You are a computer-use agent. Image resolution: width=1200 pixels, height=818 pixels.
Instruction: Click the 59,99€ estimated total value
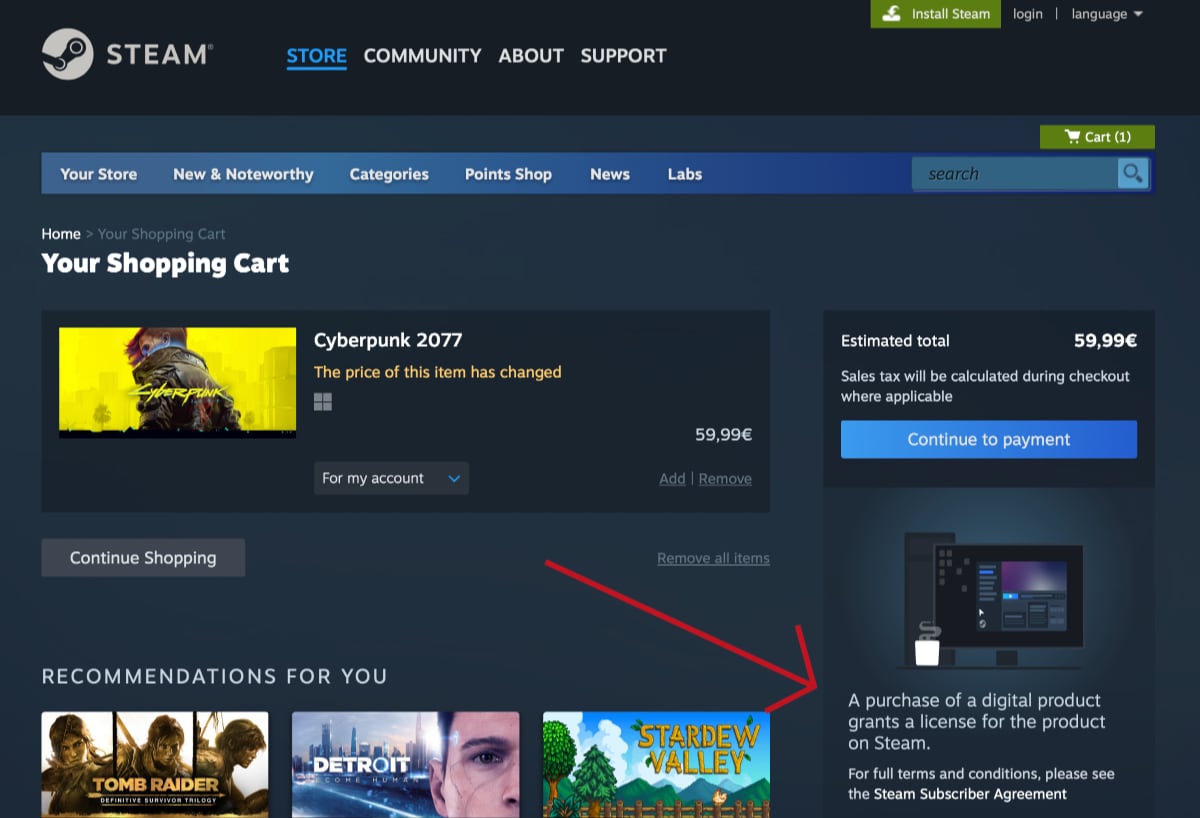(x=1105, y=340)
